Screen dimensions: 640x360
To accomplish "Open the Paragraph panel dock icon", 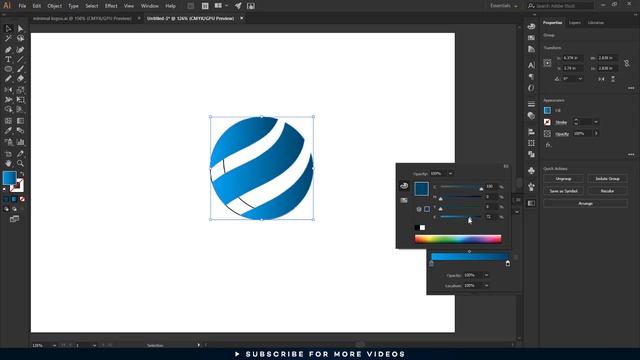I will [531, 76].
